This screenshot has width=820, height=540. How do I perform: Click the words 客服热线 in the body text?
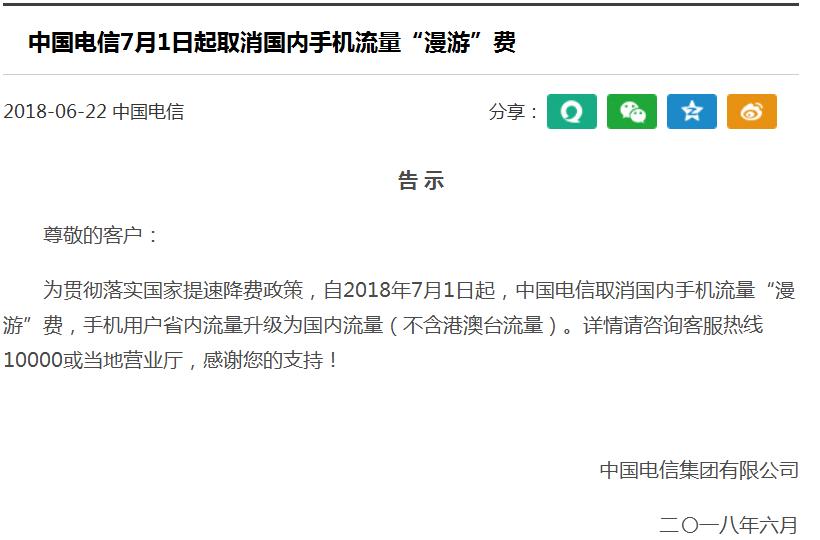[x=723, y=325]
